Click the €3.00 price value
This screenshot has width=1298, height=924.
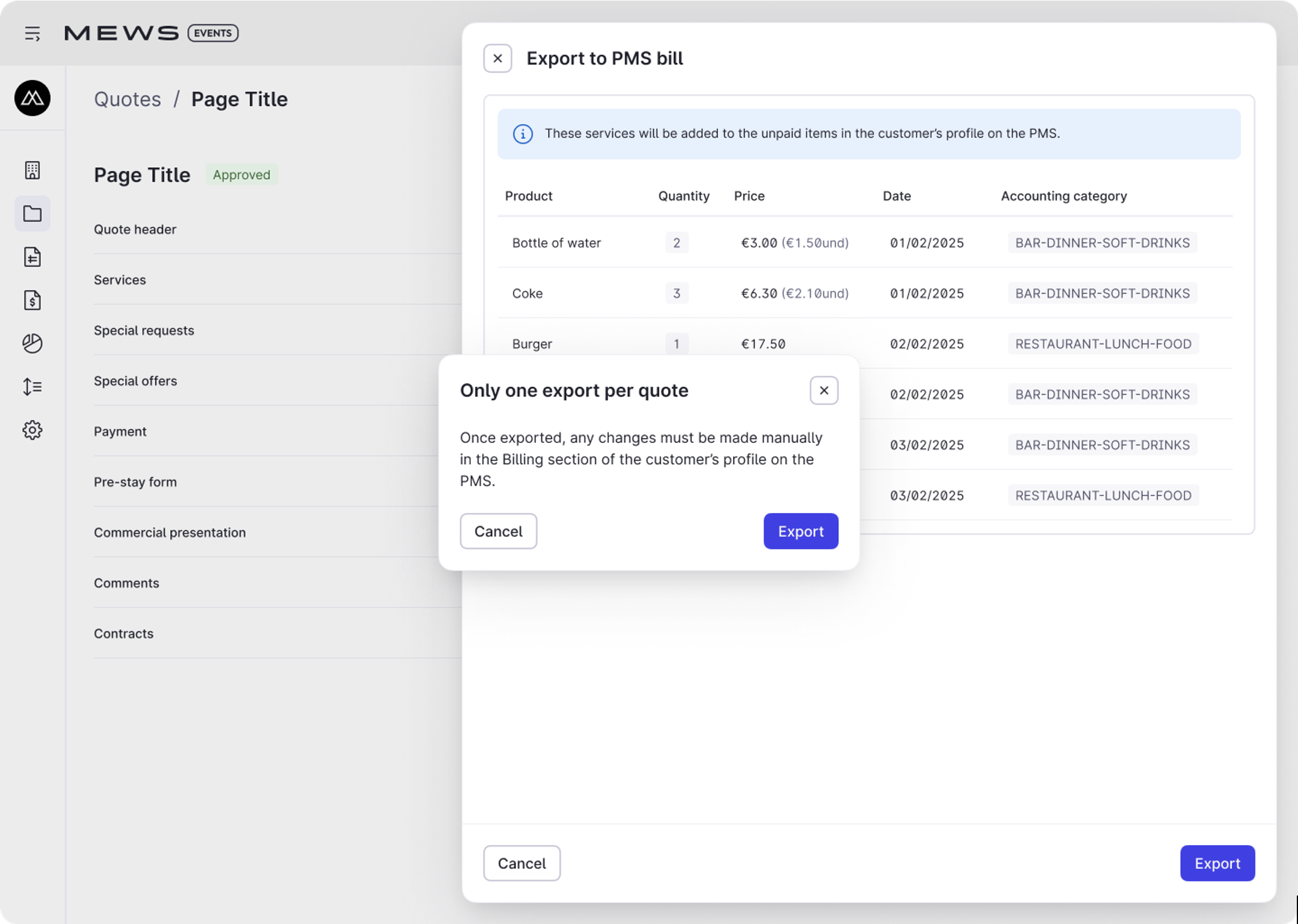(x=759, y=243)
